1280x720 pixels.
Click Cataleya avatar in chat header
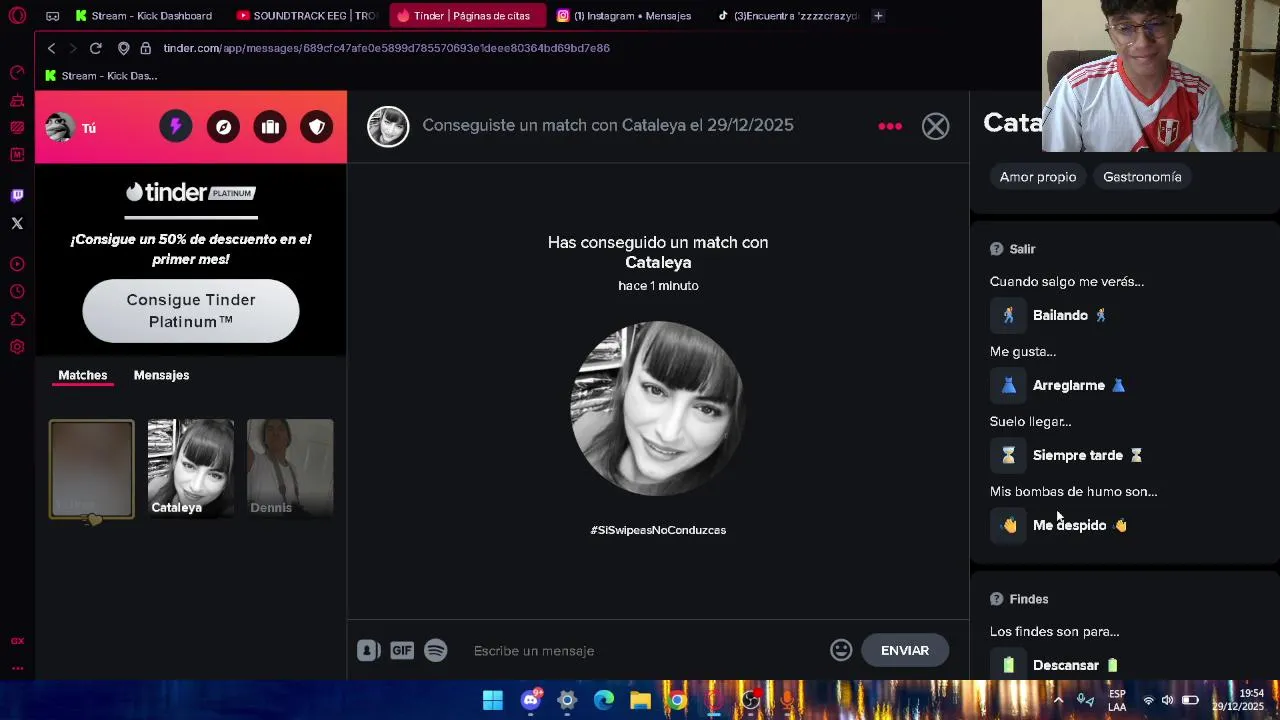point(388,127)
